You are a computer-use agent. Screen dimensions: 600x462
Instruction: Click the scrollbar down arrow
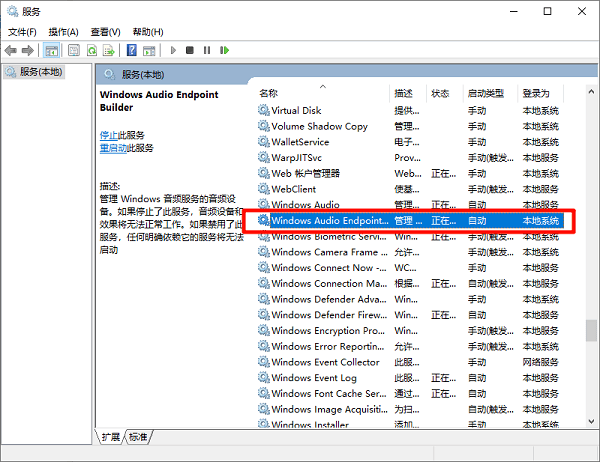point(591,421)
